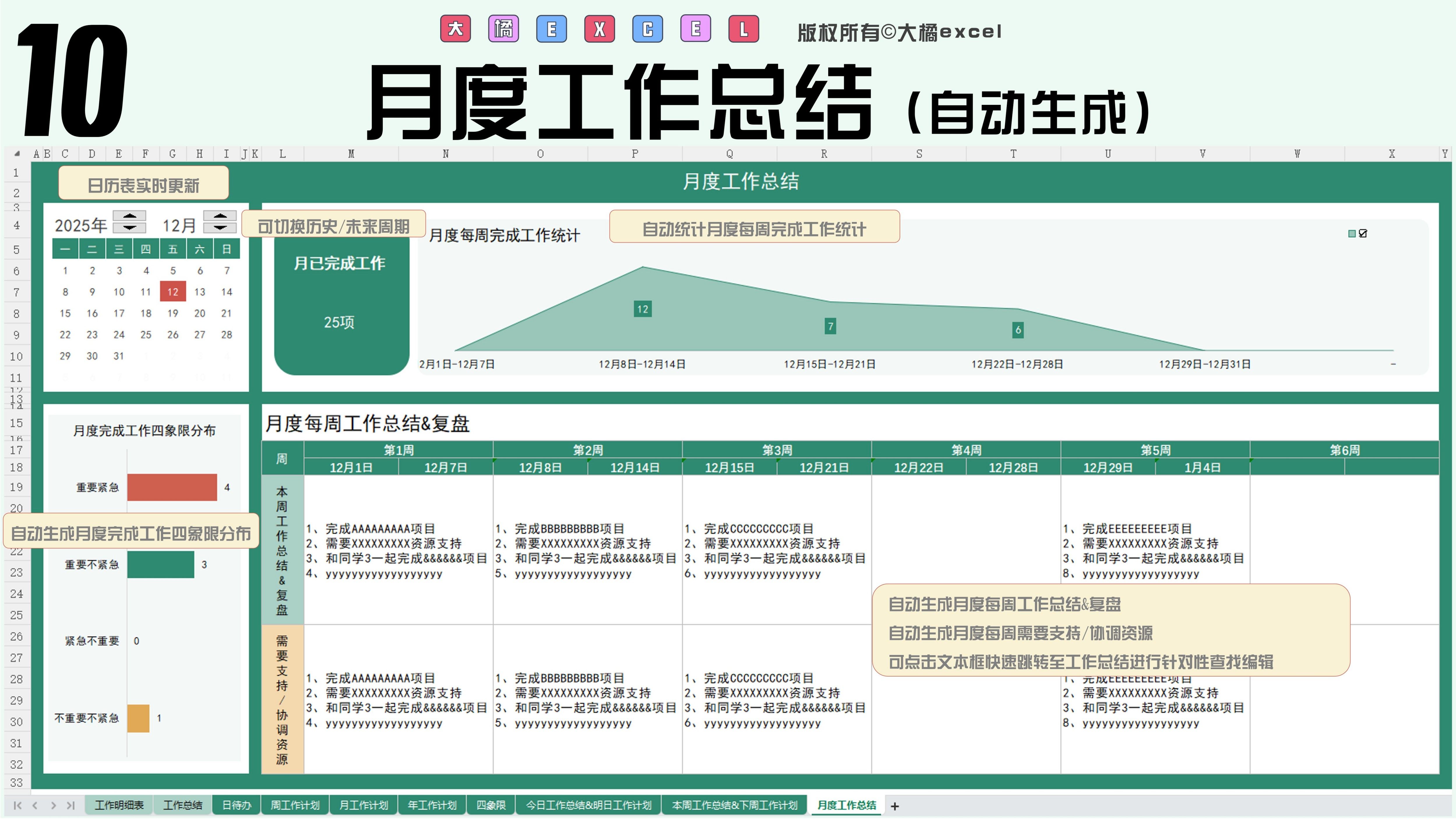The height and width of the screenshot is (819, 1456).
Task: Decrease month with spinner down arrow
Action: 220,227
